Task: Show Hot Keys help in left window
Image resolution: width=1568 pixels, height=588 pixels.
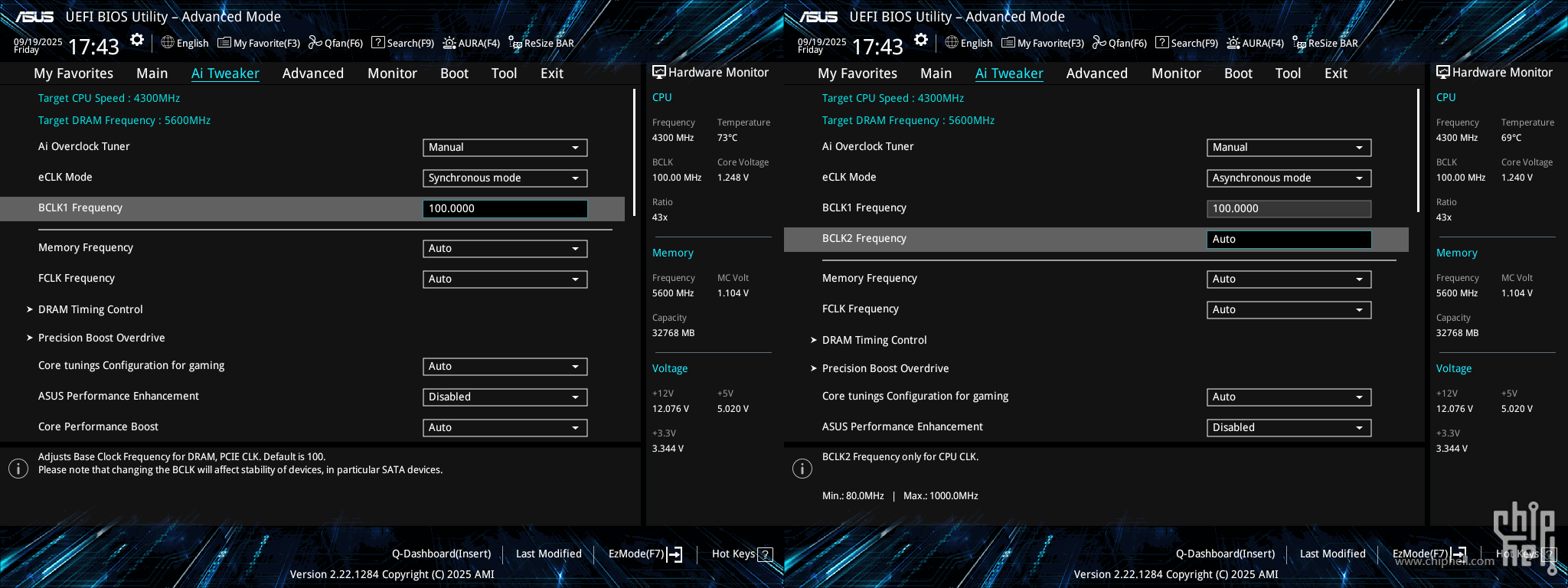Action: pos(742,554)
